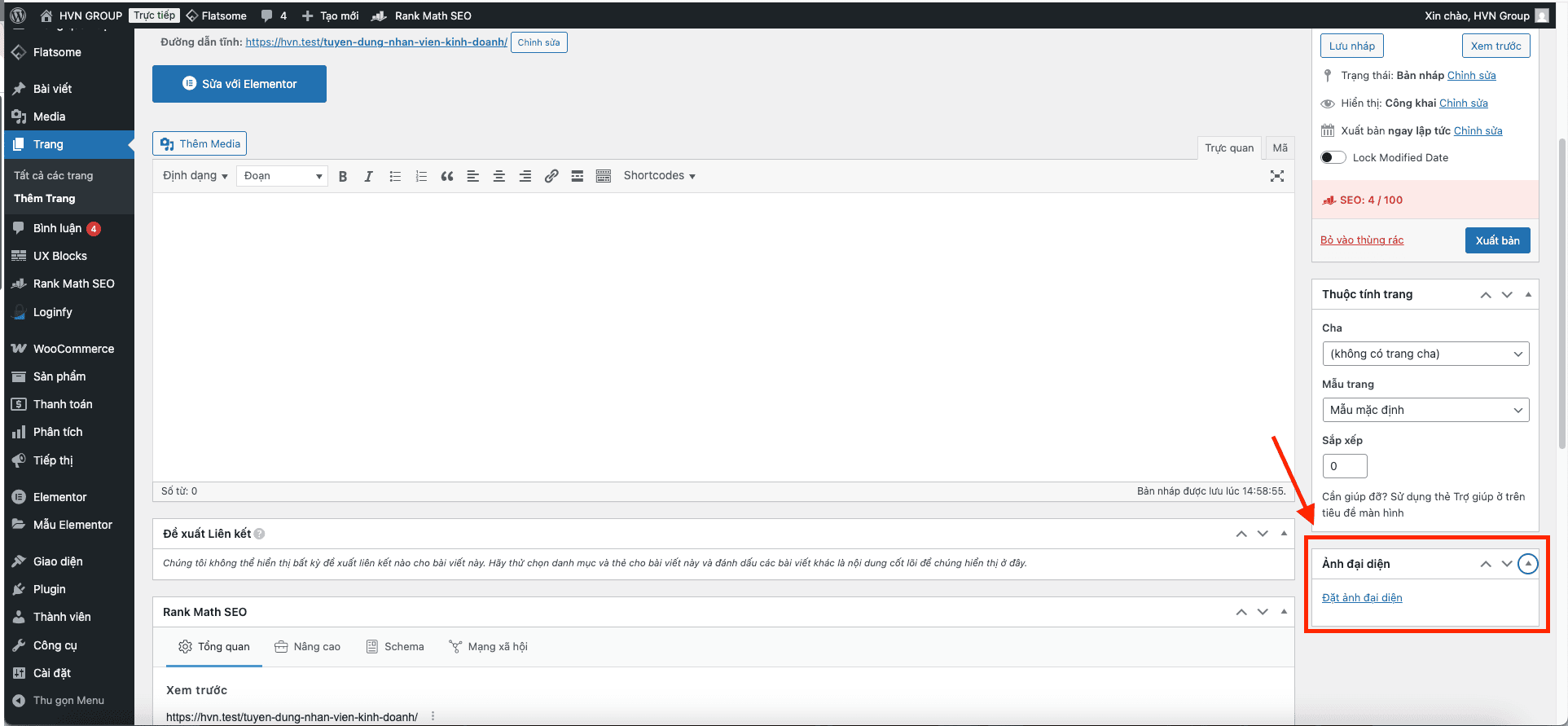Apply italic formatting in editor toolbar
Viewport: 1568px width, 726px height.
click(x=368, y=176)
